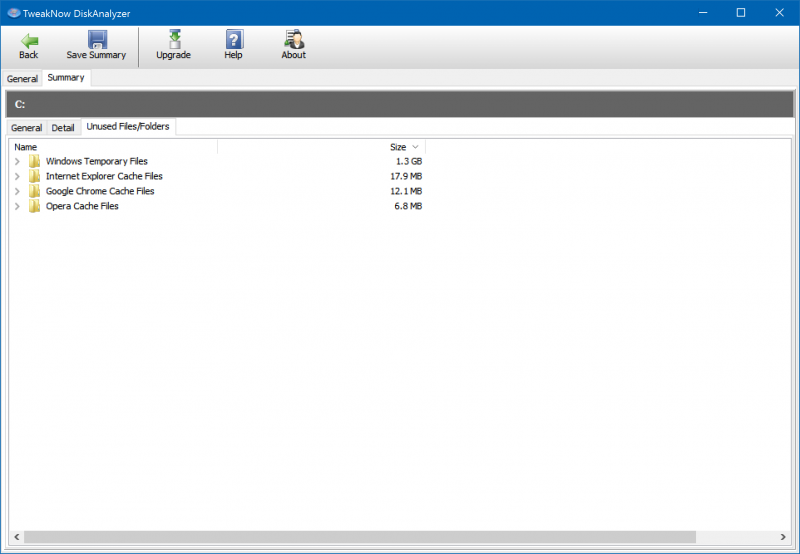Viewport: 800px width, 554px height.
Task: Click the horizontal scrollbar left arrow
Action: point(17,537)
